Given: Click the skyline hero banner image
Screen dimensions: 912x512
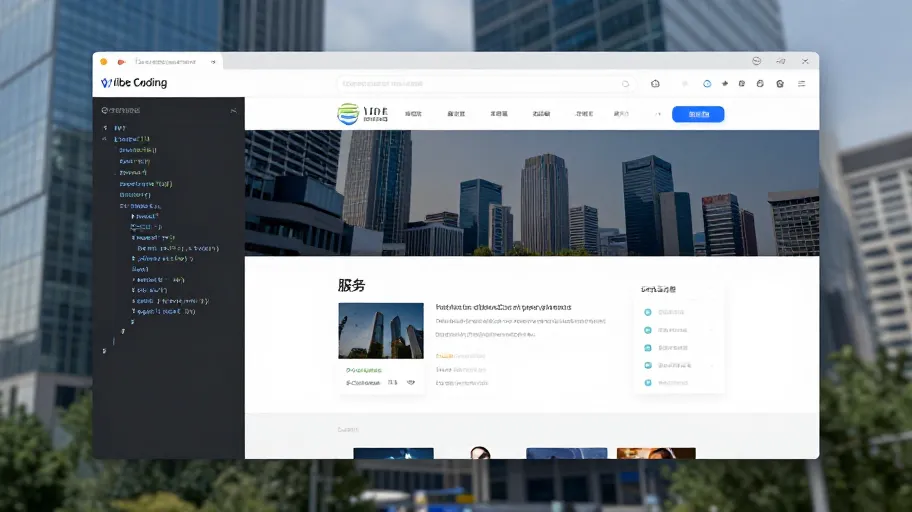Looking at the screenshot, I should click(532, 193).
